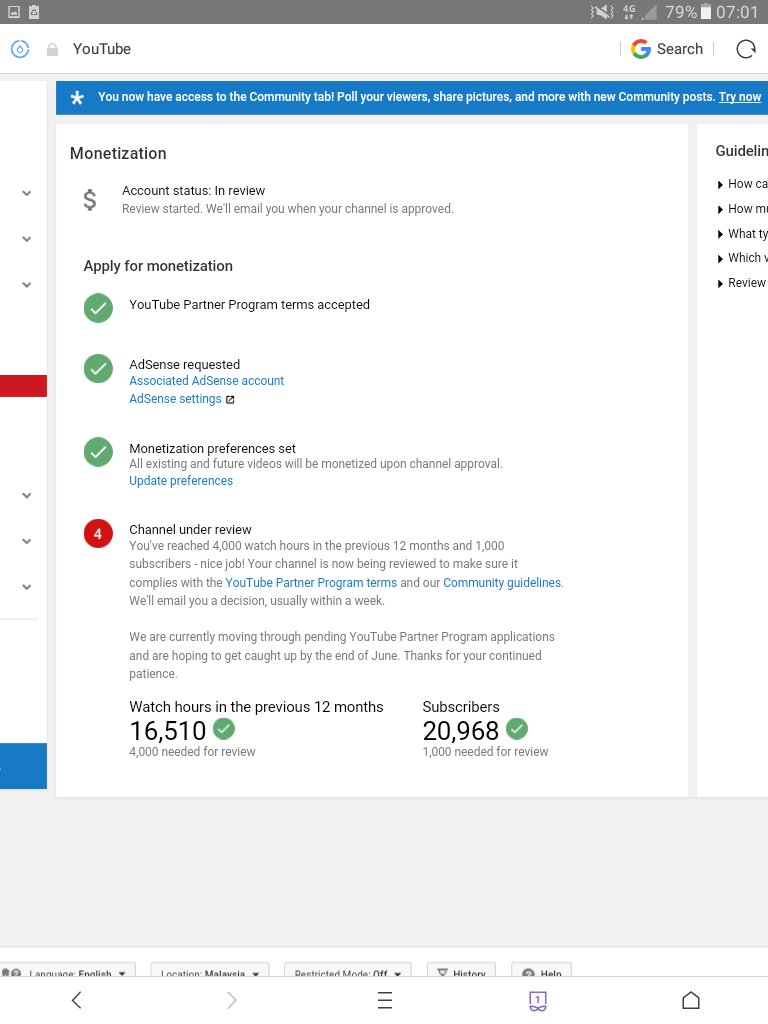Open the Community guidelines link
768x1024 pixels.
click(x=502, y=583)
